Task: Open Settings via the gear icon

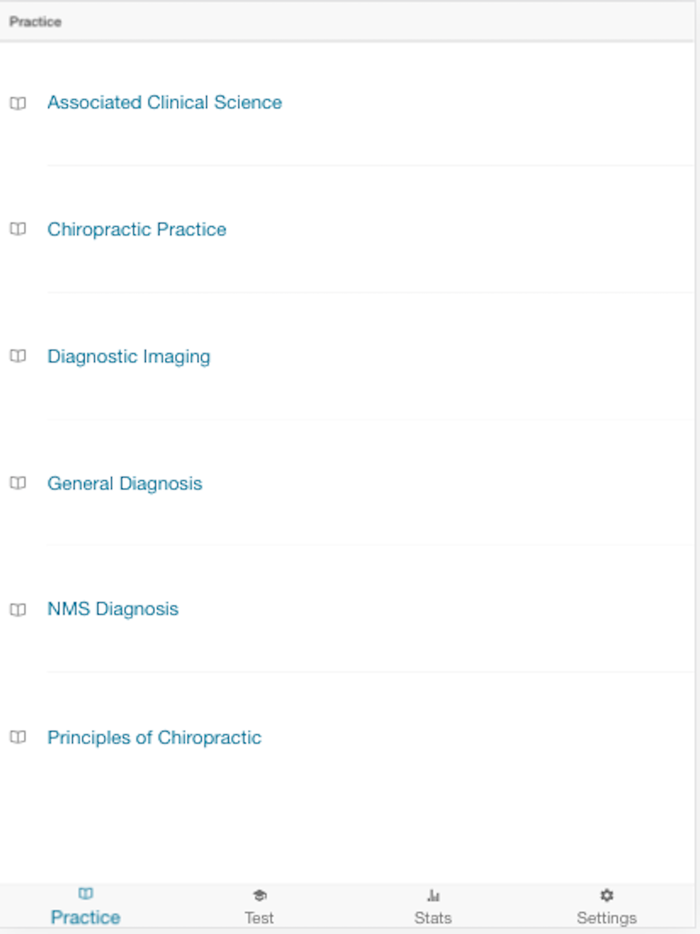Action: pyautogui.click(x=607, y=896)
